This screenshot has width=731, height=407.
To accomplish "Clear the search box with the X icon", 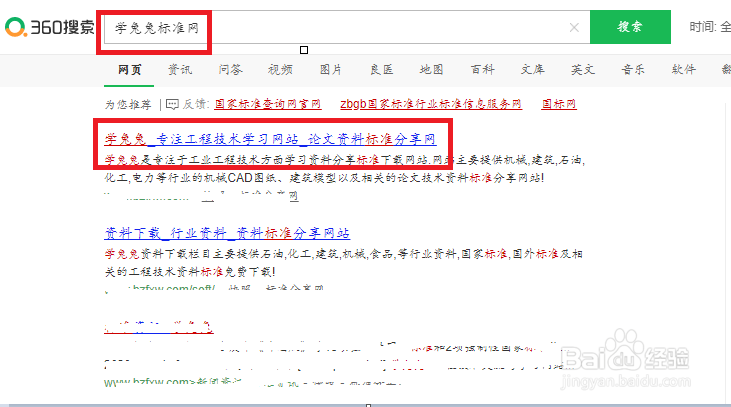I will pyautogui.click(x=574, y=28).
